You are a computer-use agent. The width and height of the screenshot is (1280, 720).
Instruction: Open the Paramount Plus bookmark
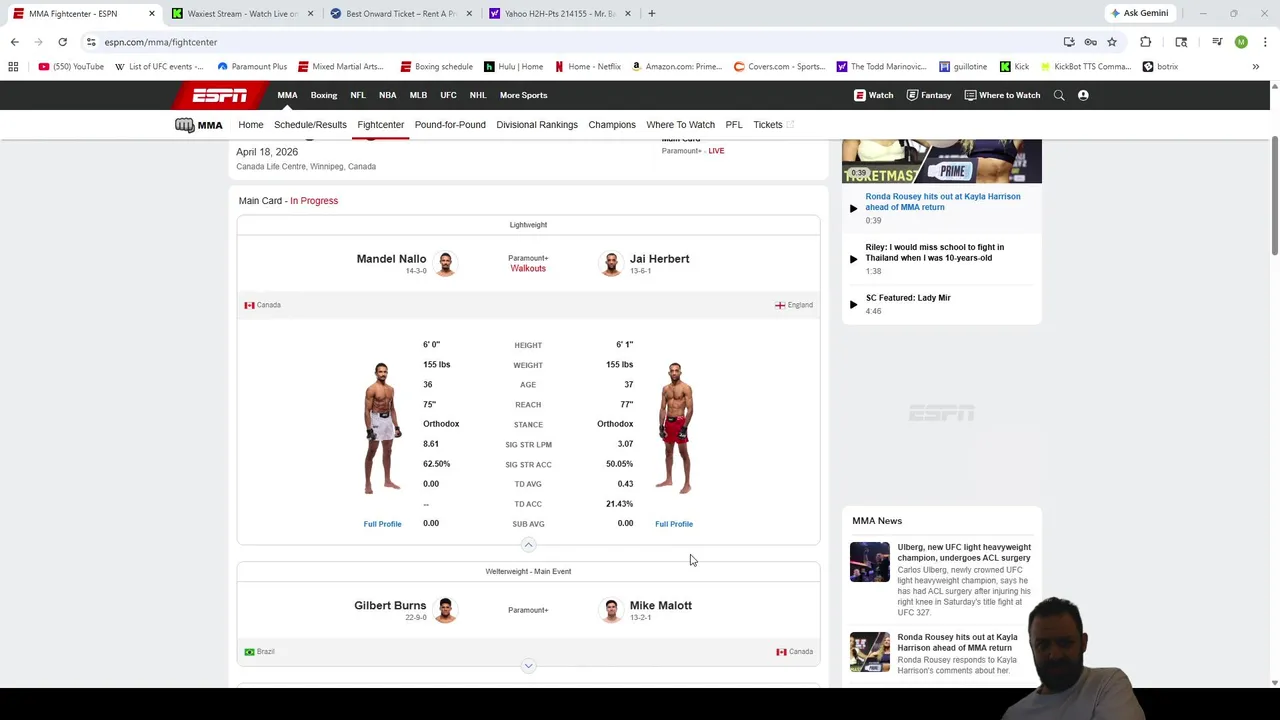tap(252, 66)
